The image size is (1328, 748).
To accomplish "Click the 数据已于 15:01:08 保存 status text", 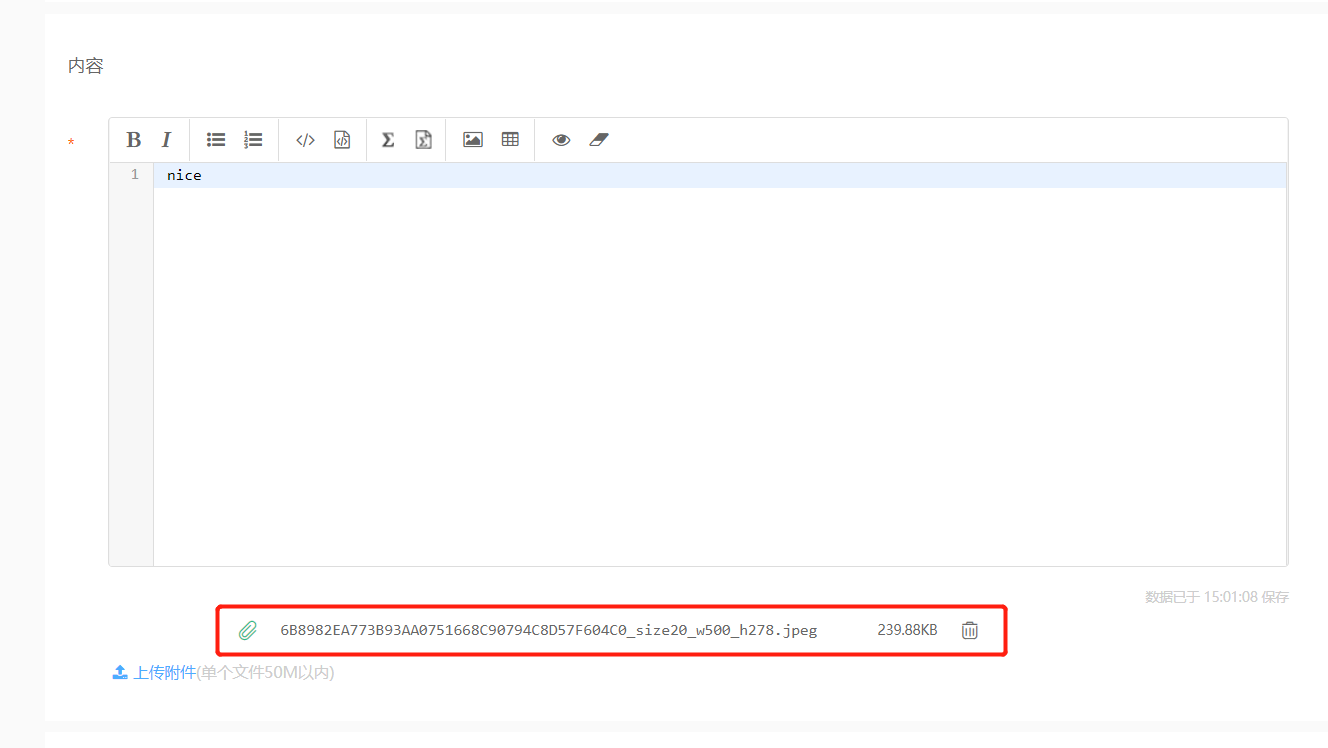I will 1217,597.
